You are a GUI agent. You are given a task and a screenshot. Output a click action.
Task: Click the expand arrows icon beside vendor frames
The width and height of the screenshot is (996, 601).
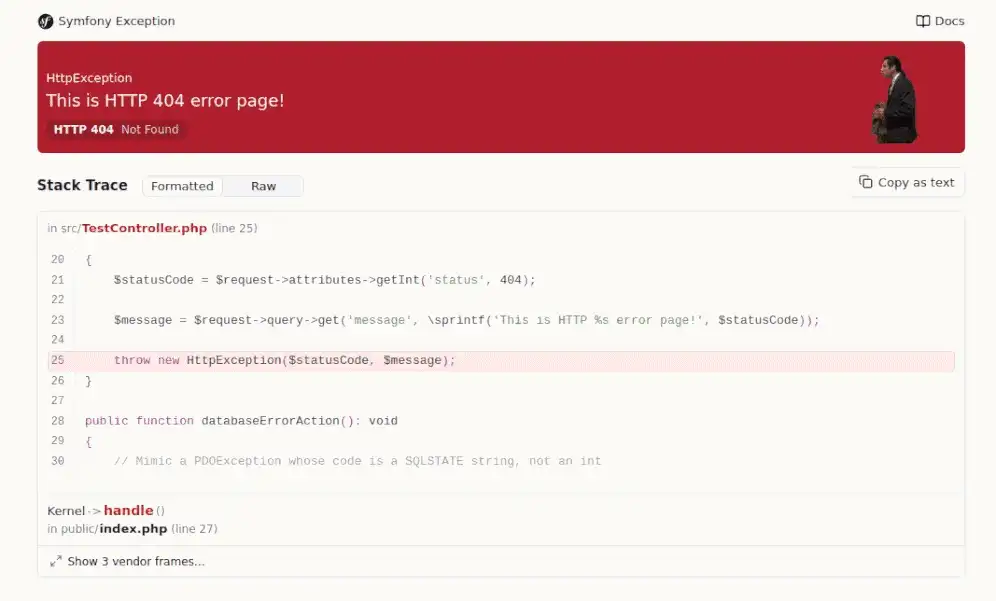(x=56, y=562)
